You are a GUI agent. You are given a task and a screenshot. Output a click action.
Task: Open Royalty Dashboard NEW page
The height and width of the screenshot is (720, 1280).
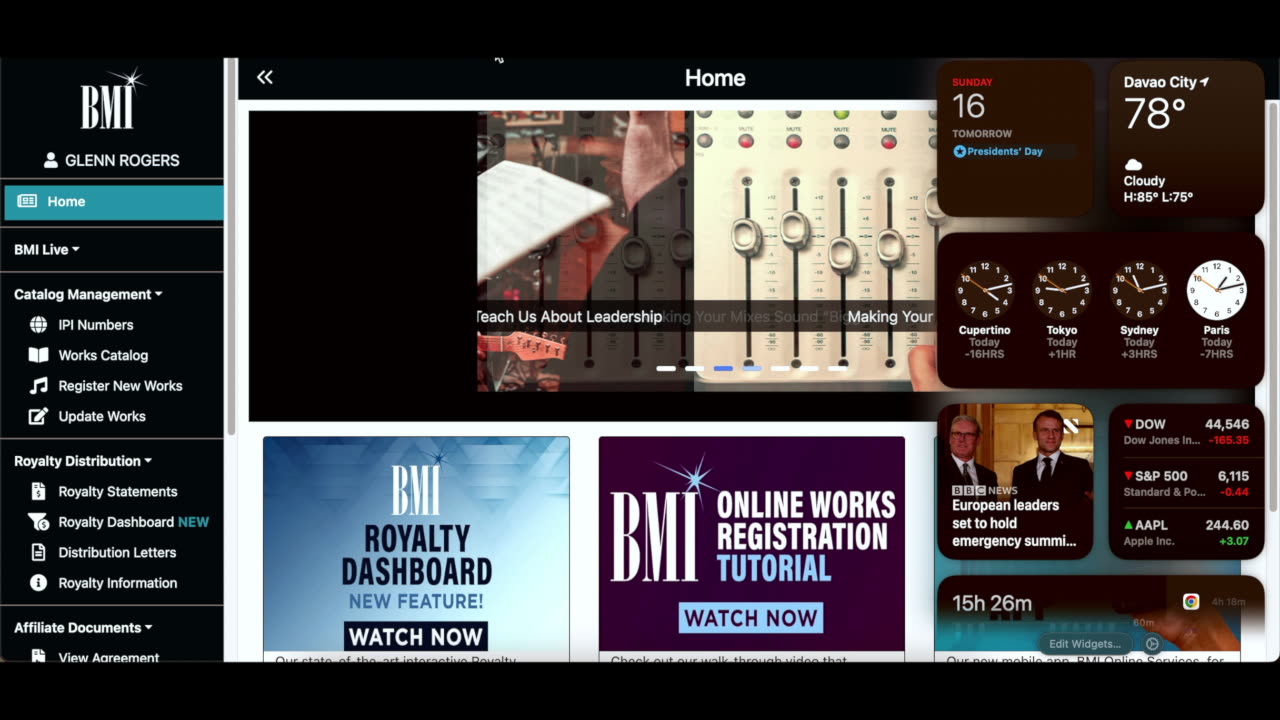[134, 522]
